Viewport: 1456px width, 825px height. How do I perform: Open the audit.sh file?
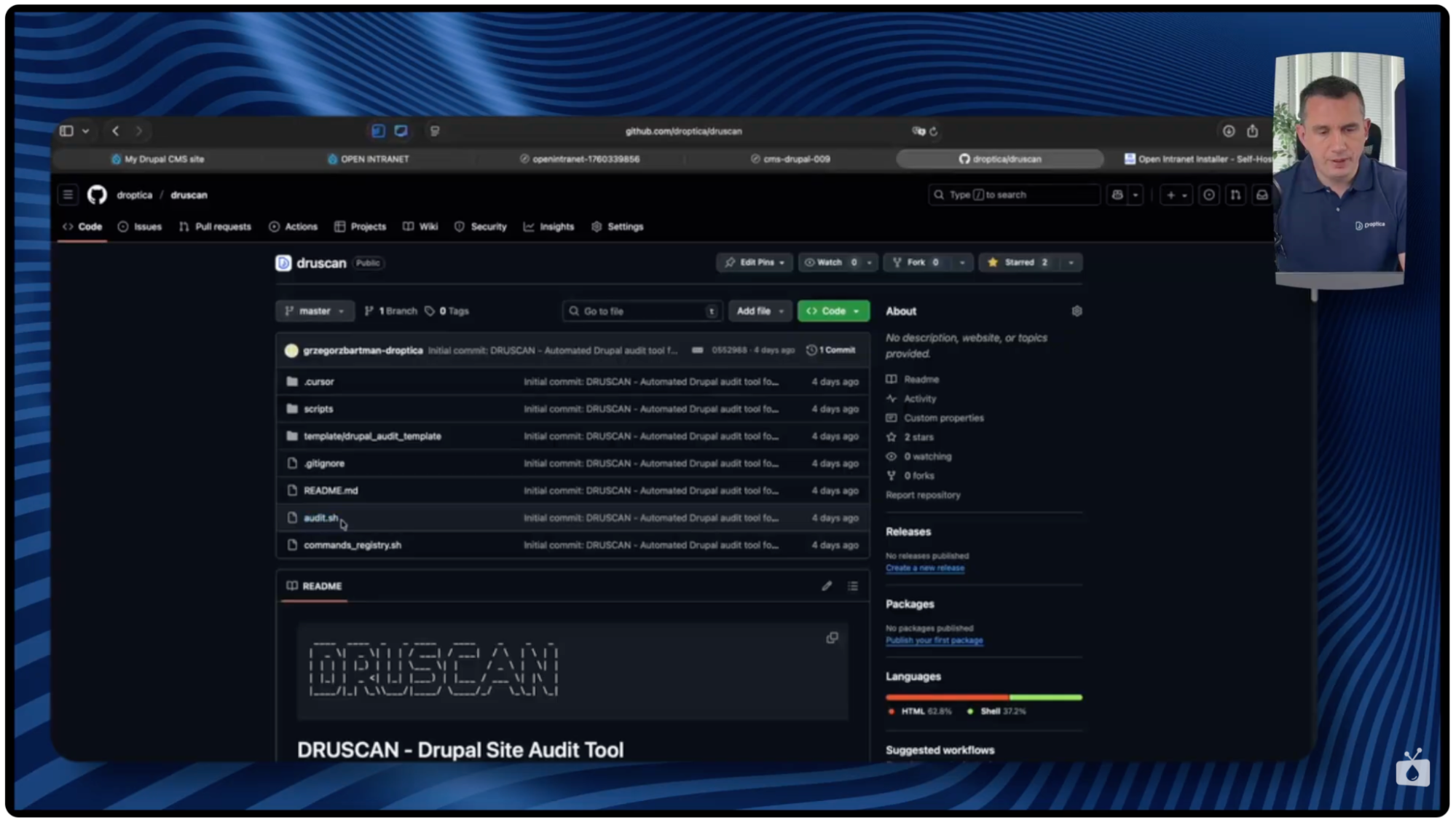pyautogui.click(x=320, y=517)
